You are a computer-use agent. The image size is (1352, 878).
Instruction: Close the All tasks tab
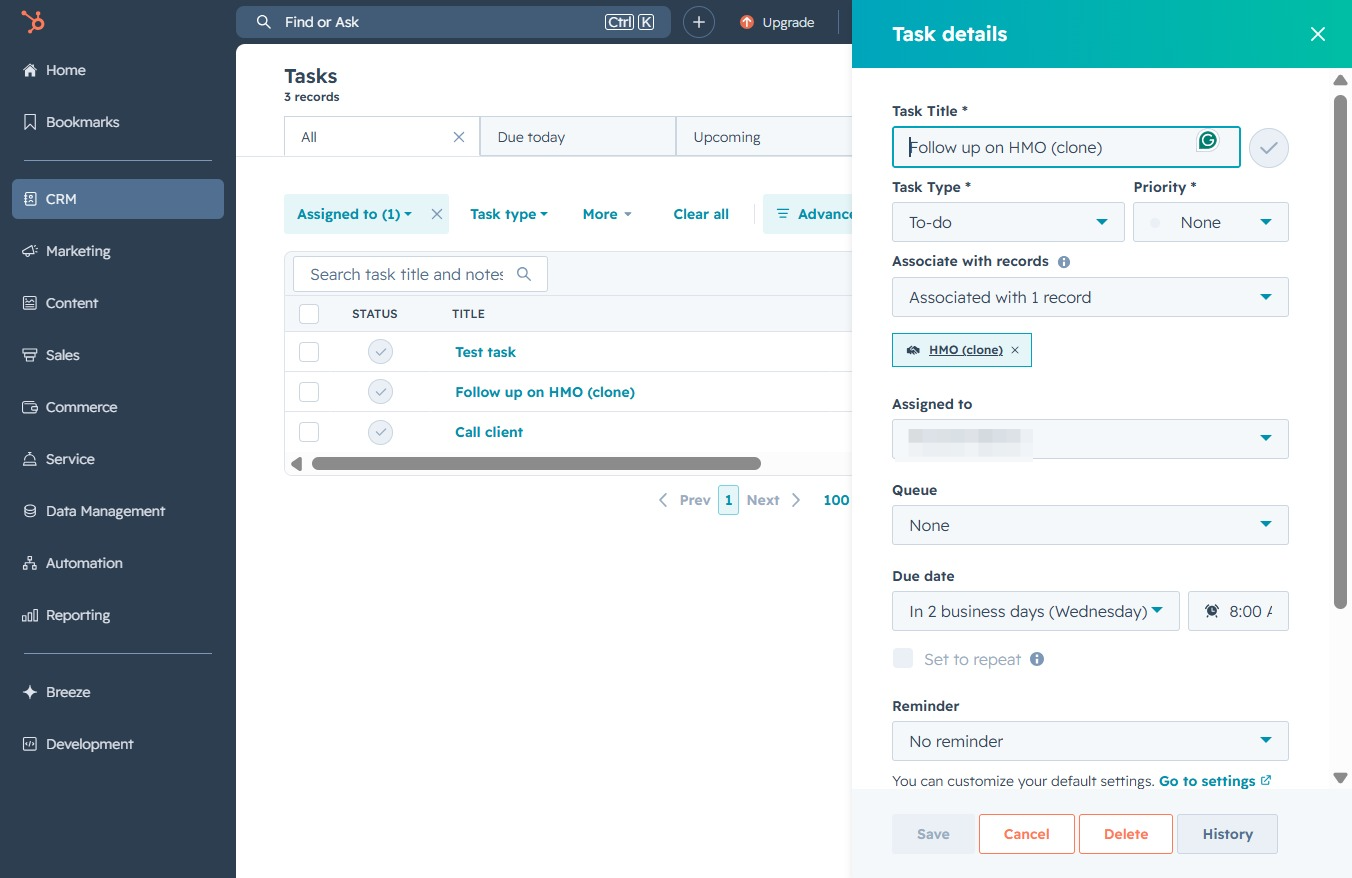pyautogui.click(x=459, y=137)
